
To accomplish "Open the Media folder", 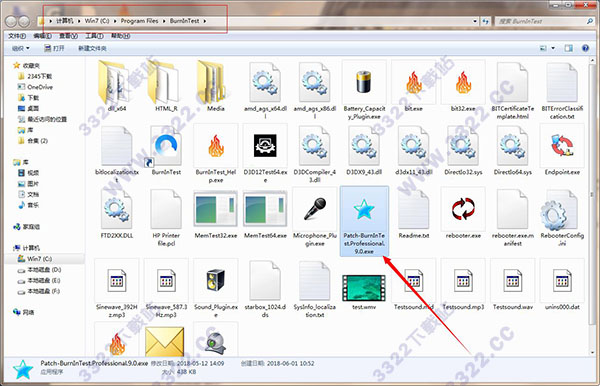I will pyautogui.click(x=215, y=86).
